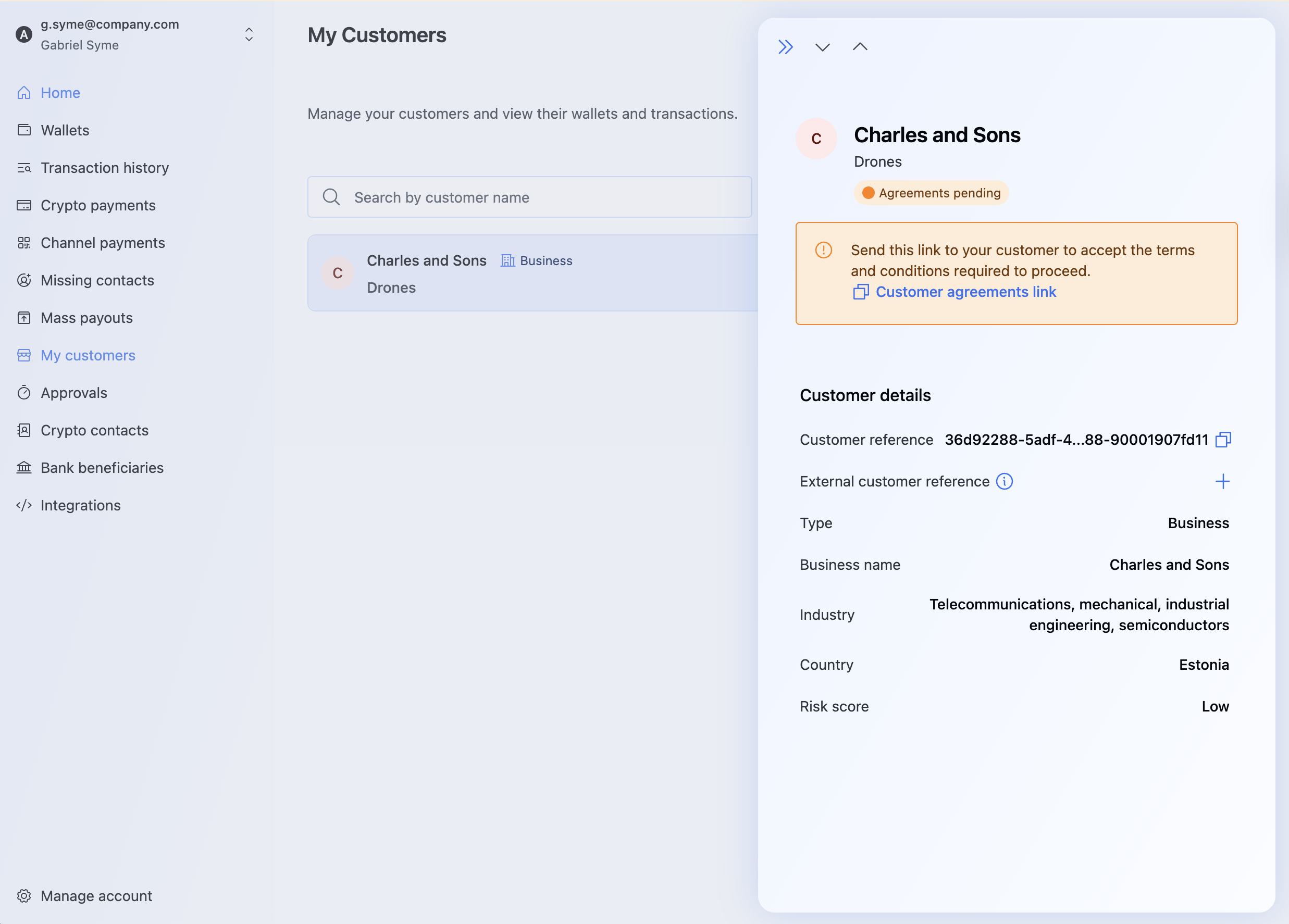Viewport: 1289px width, 924px height.
Task: Open Manage account settings
Action: tap(96, 895)
